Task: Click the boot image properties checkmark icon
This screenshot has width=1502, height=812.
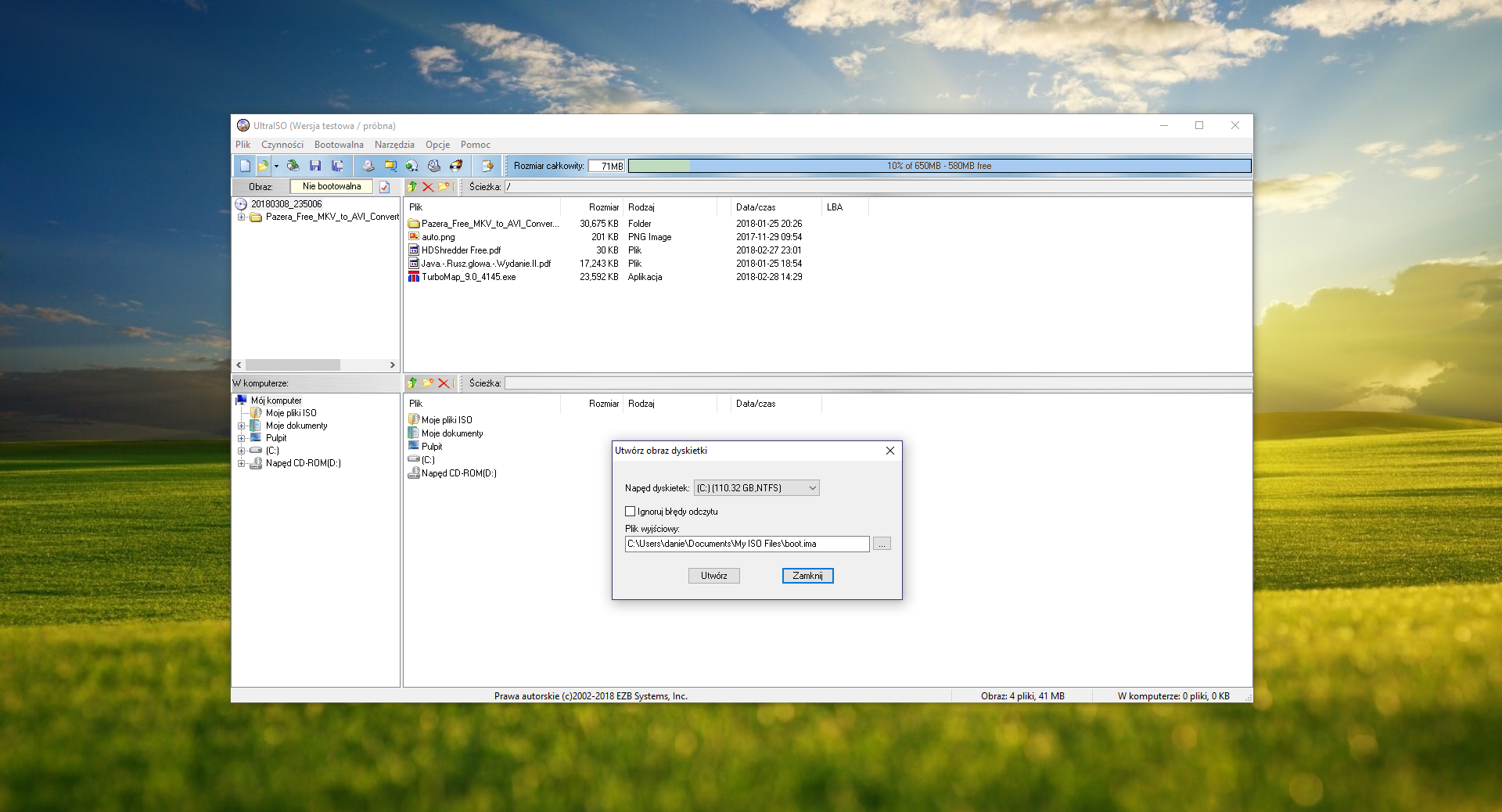Action: [385, 187]
